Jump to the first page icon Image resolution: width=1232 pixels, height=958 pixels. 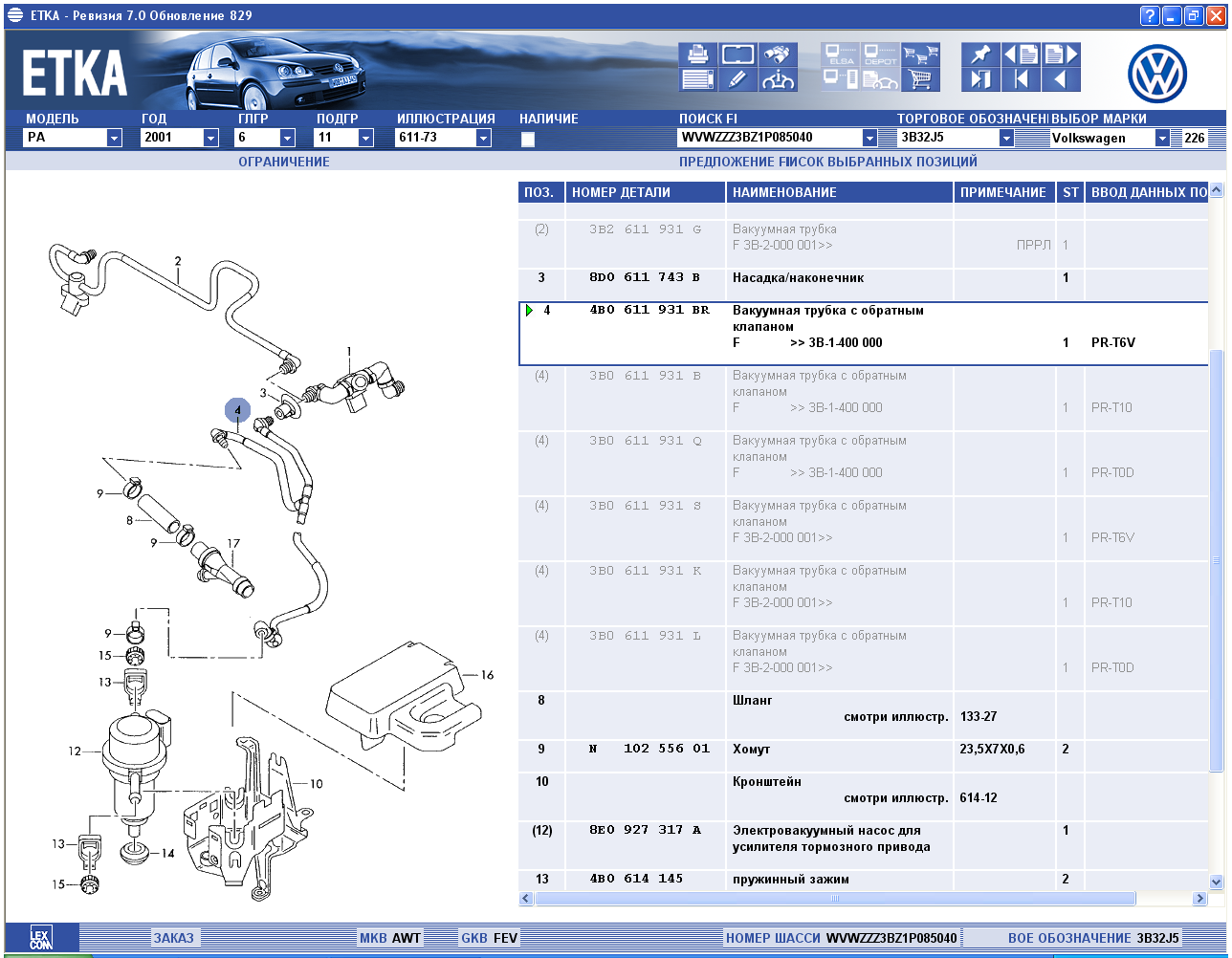click(x=1021, y=79)
